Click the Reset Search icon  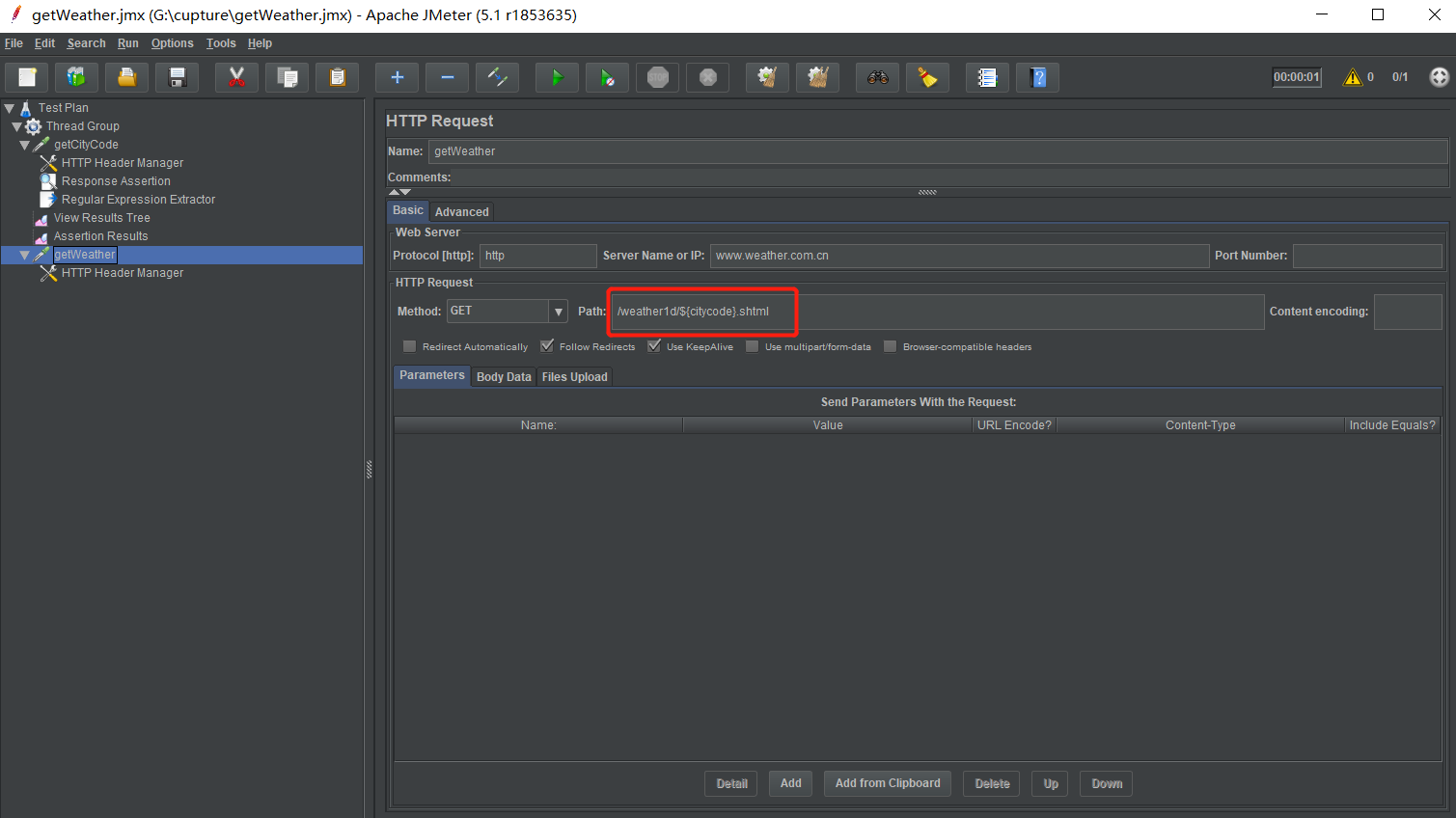[x=927, y=77]
